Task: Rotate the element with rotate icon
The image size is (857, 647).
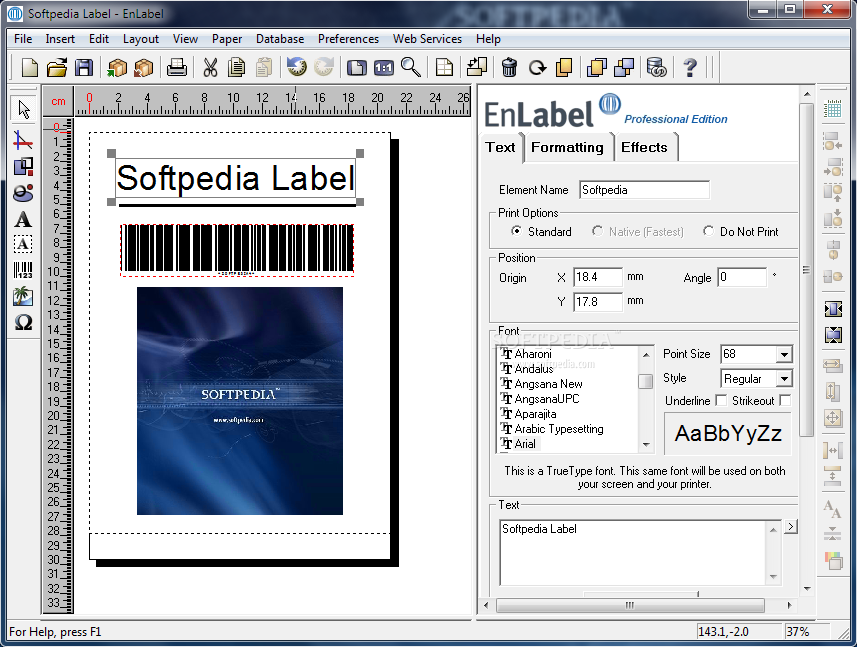Action: [537, 68]
